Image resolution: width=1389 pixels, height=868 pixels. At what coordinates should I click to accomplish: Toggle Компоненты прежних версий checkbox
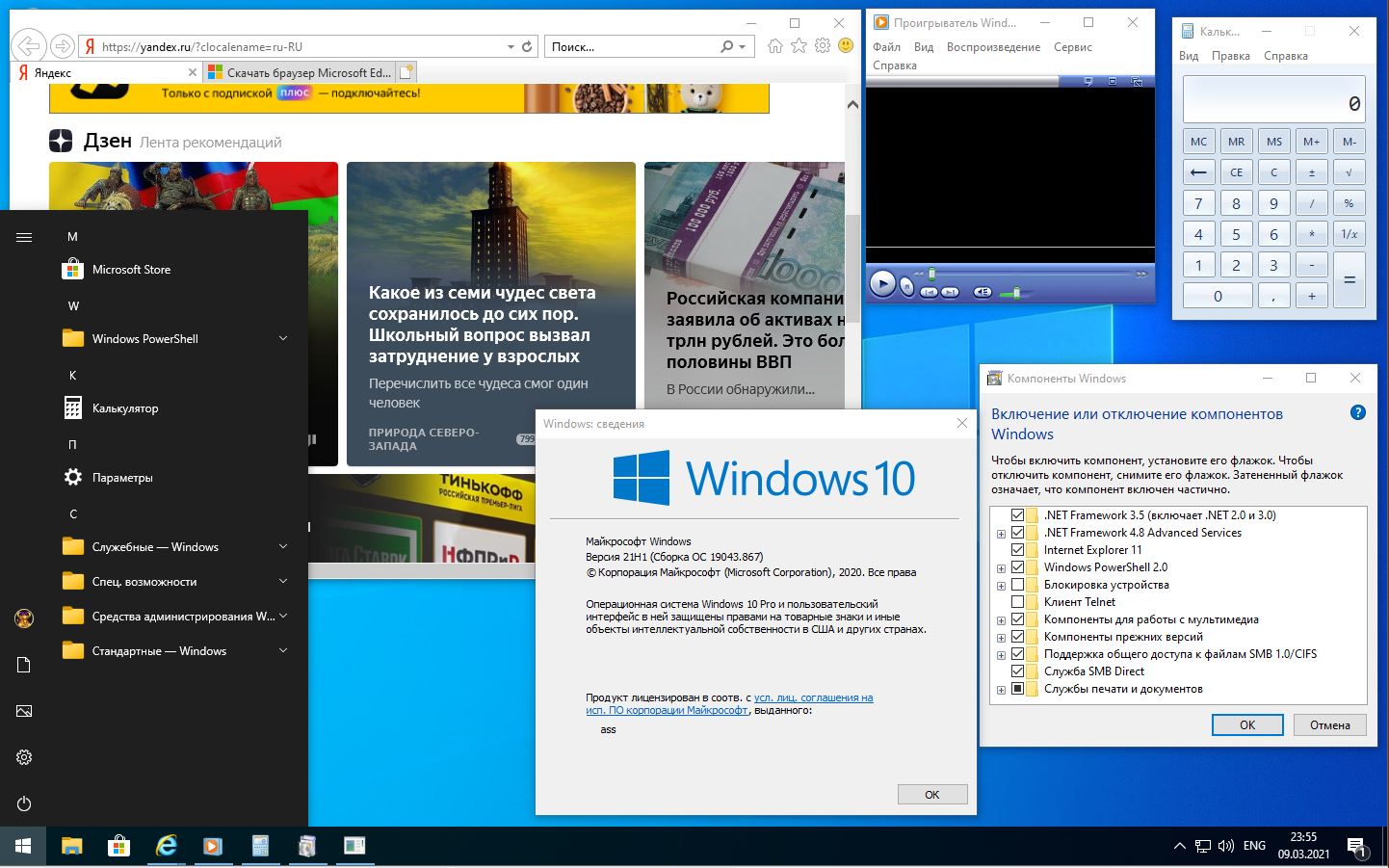pos(1017,637)
